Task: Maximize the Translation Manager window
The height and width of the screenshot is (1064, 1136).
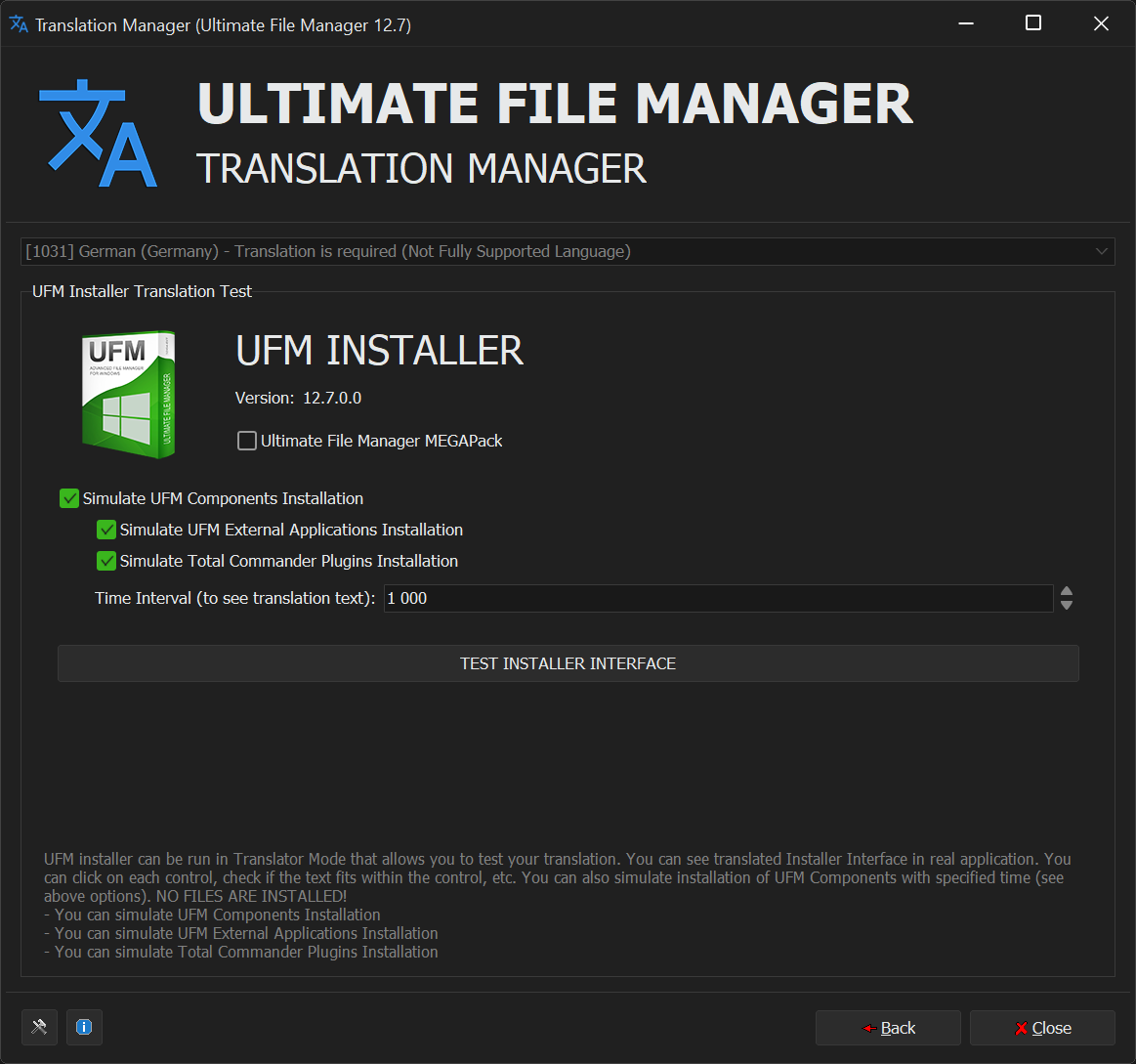Action: pyautogui.click(x=1032, y=24)
